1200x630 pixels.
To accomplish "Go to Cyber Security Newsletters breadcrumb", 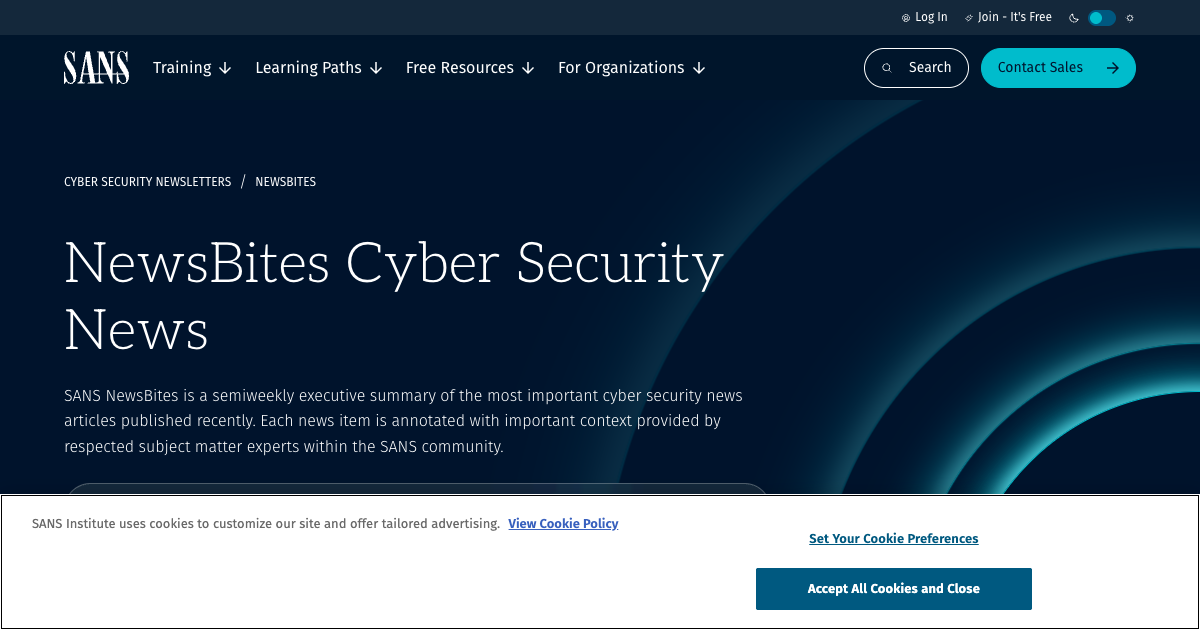I will (x=147, y=182).
